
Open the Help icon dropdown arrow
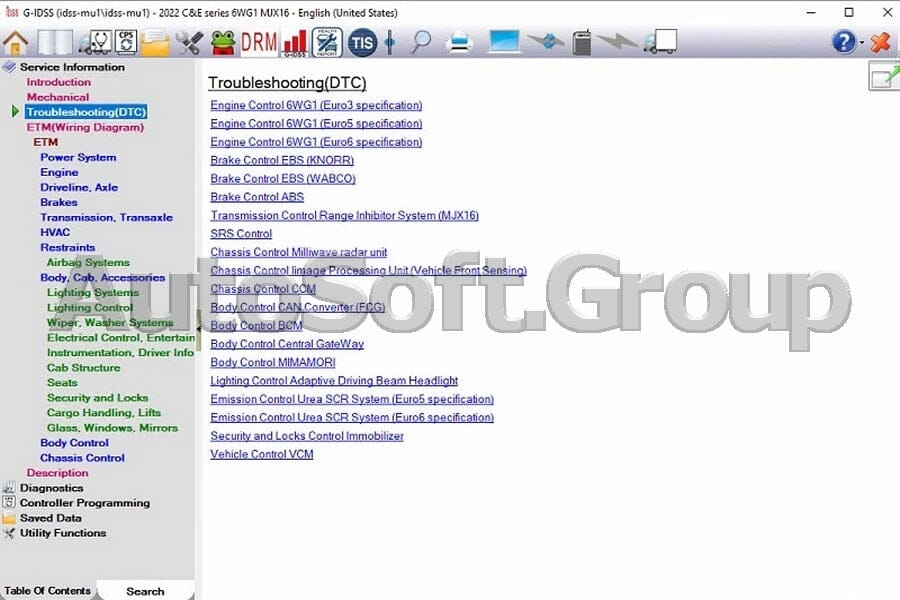point(861,43)
